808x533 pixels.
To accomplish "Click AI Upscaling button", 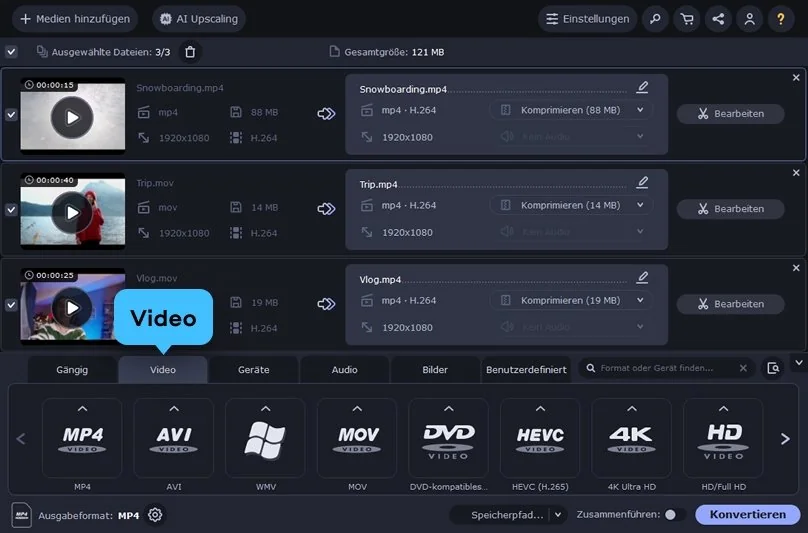I will click(199, 19).
